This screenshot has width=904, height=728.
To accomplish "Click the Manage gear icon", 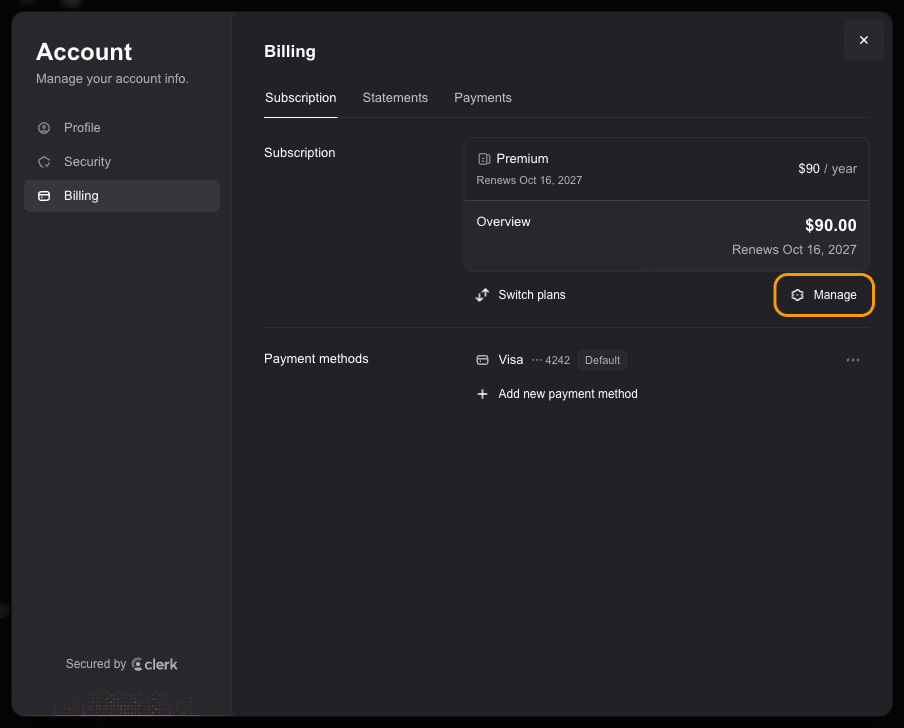I will click(797, 295).
